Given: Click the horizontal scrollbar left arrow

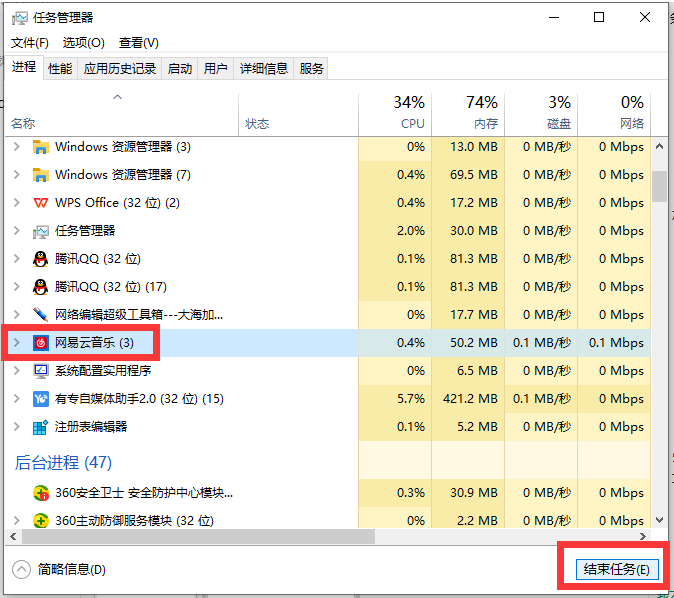Looking at the screenshot, I should tap(13, 537).
